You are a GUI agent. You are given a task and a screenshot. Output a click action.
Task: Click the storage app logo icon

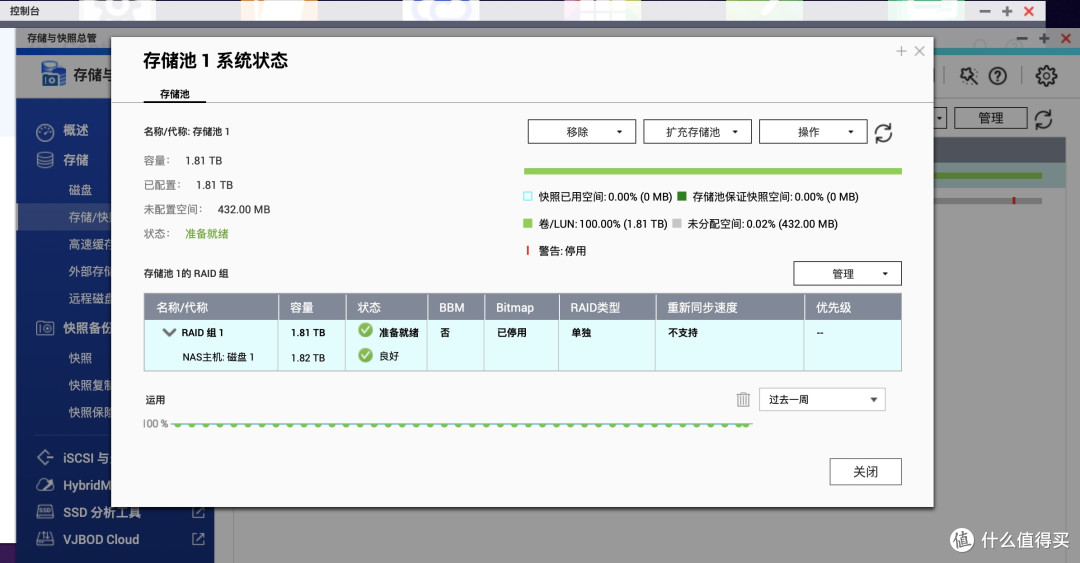tap(53, 74)
